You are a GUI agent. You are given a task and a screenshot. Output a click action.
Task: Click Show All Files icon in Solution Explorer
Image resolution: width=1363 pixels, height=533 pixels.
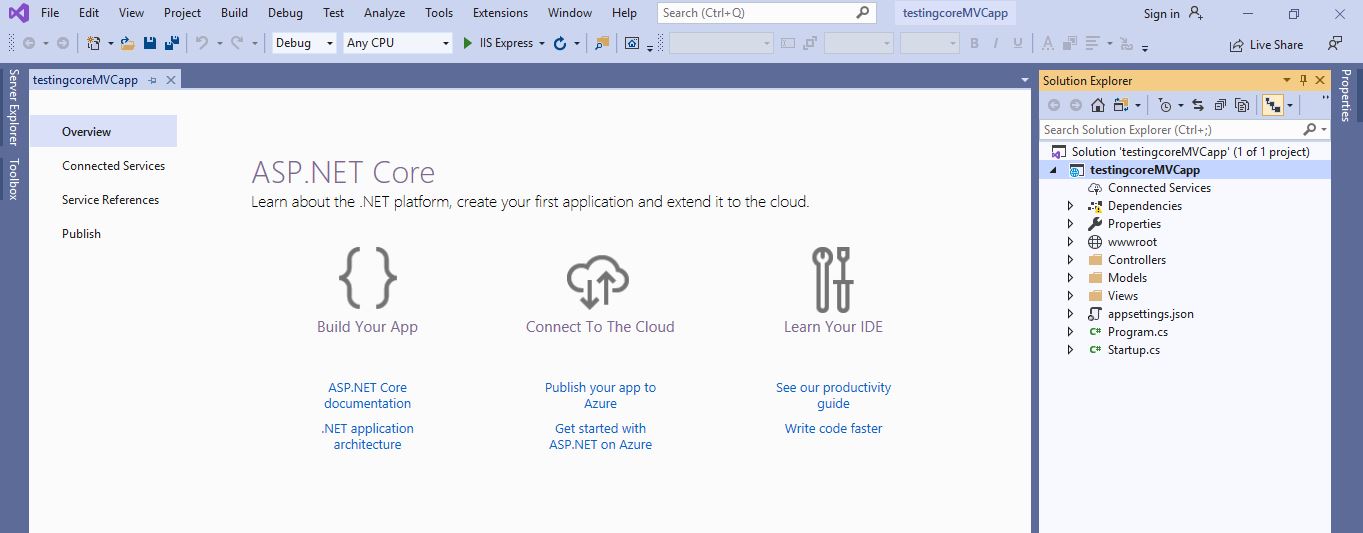(x=1242, y=105)
